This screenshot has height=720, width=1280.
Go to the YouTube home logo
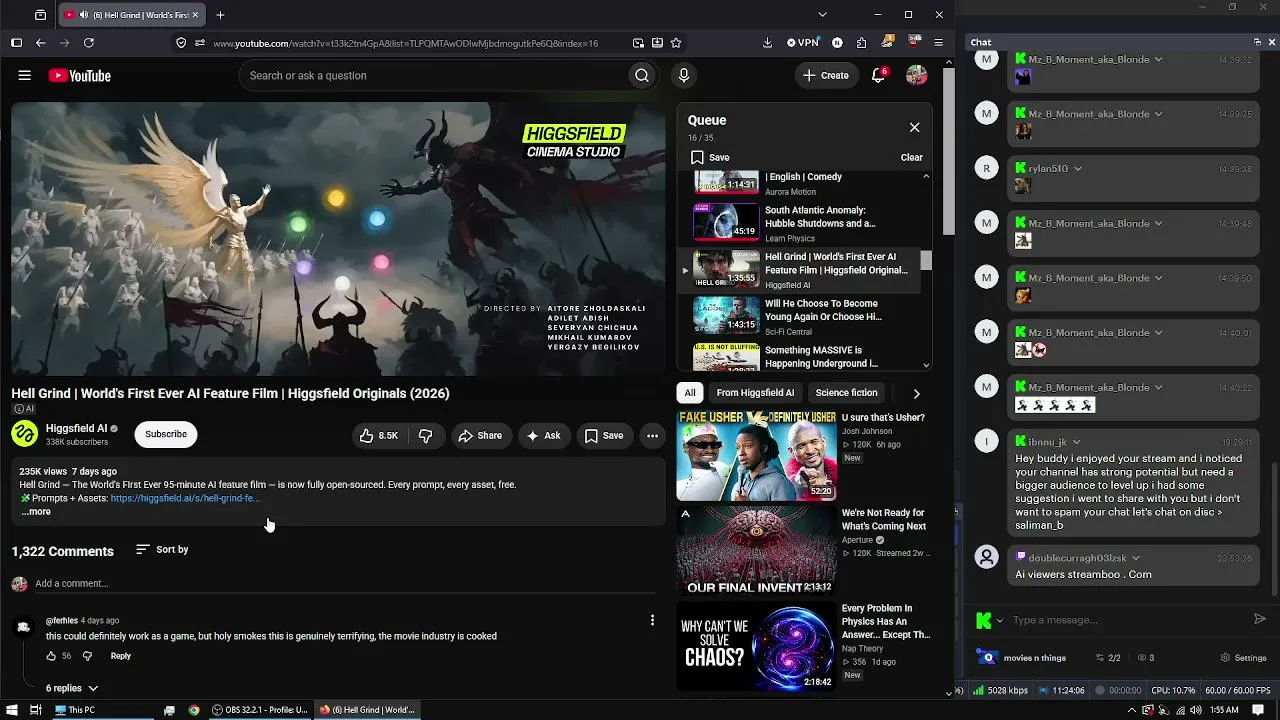pos(79,76)
